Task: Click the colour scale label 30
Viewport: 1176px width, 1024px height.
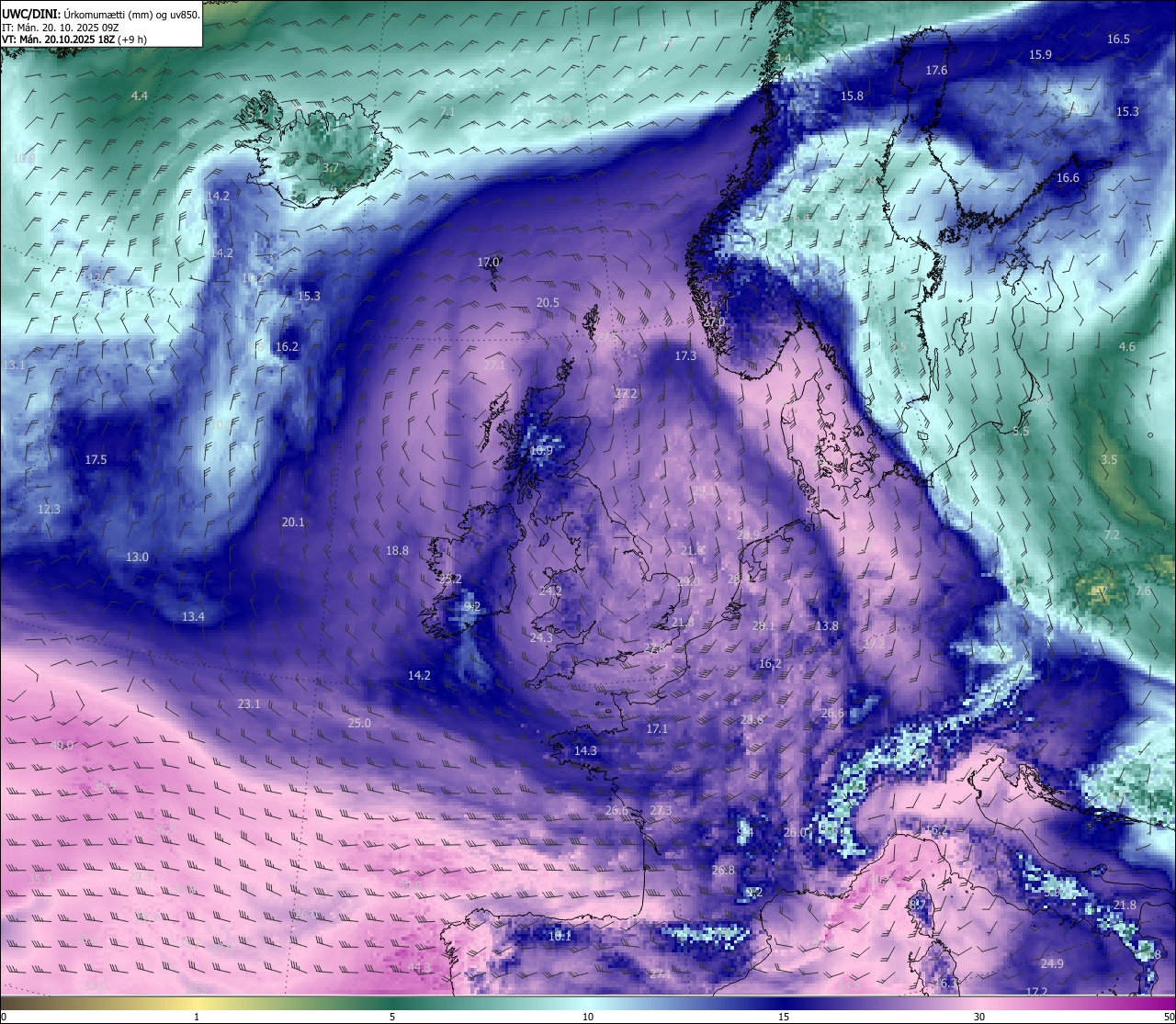Action: click(x=979, y=1017)
